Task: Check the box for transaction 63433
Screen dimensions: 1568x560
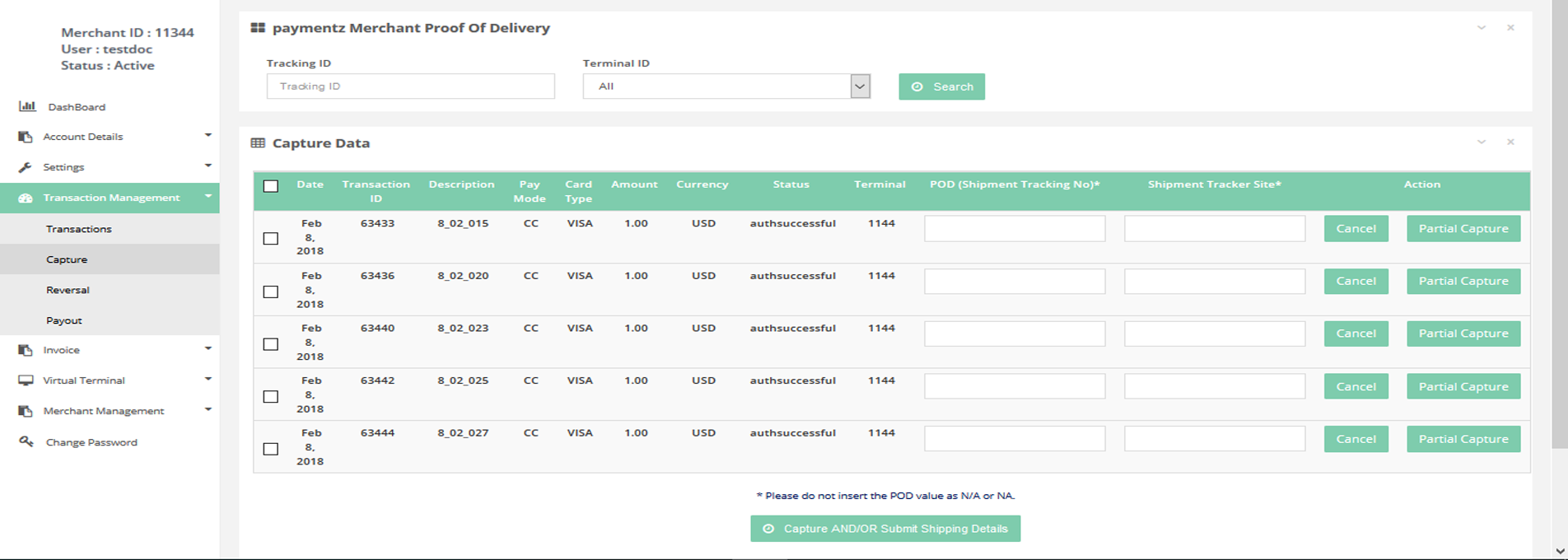Action: tap(270, 239)
